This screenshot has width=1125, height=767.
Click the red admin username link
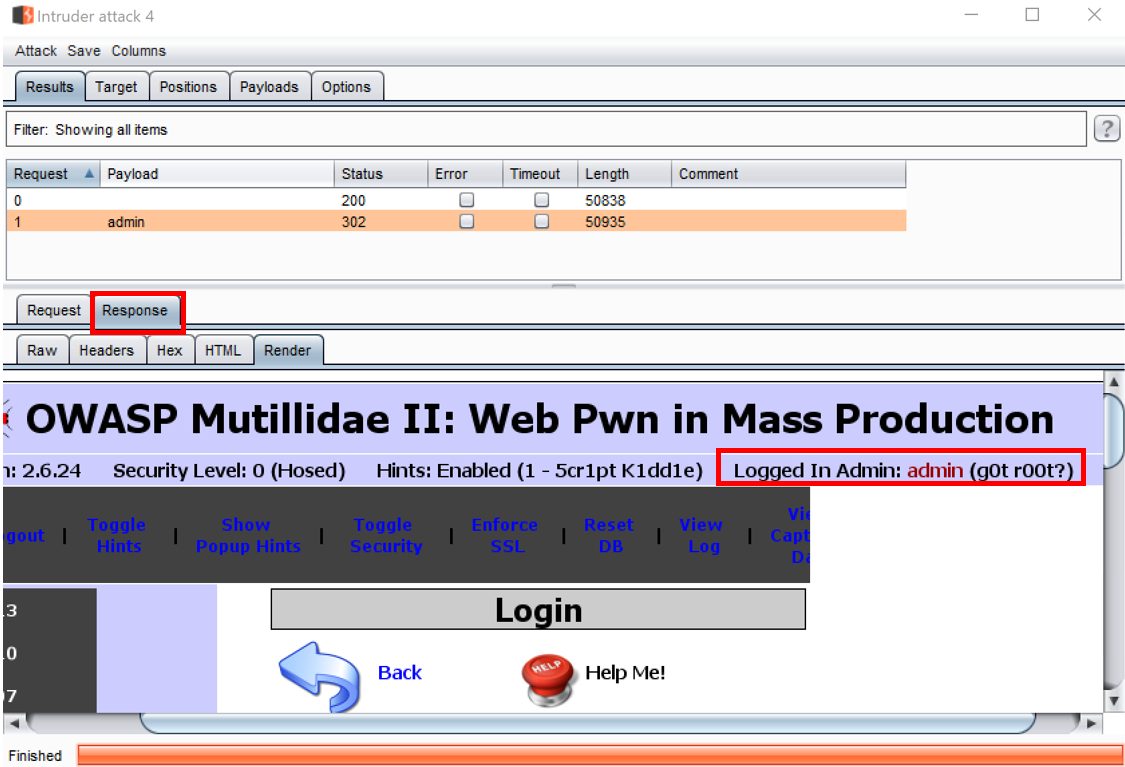tap(935, 471)
